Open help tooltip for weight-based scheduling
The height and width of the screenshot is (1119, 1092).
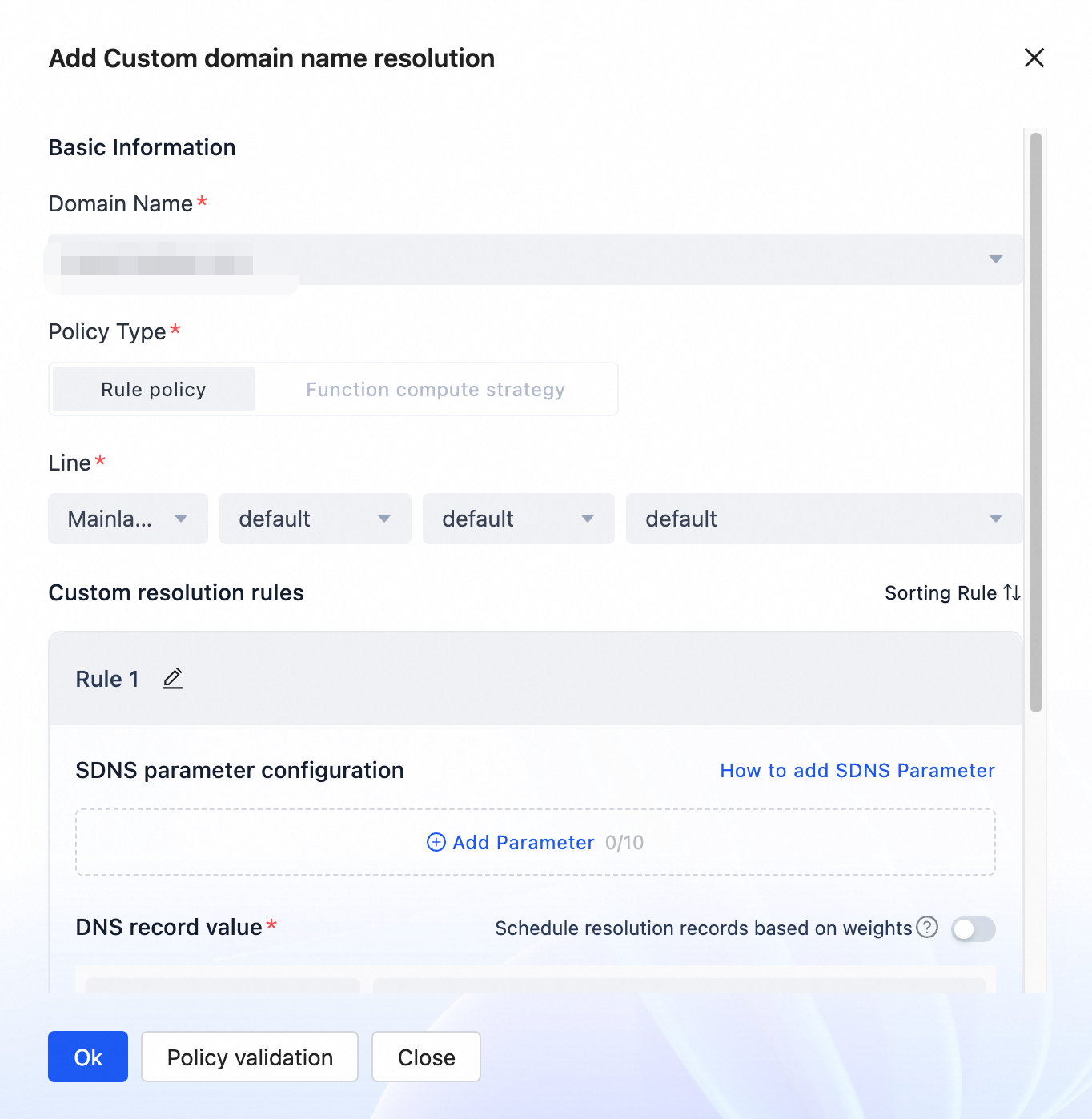(927, 927)
